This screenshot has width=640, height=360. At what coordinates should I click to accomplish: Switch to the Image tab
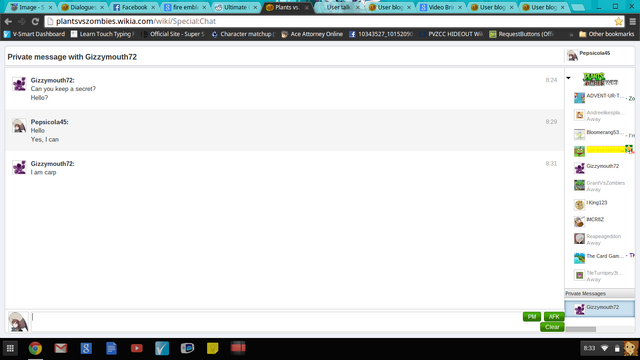(31, 7)
